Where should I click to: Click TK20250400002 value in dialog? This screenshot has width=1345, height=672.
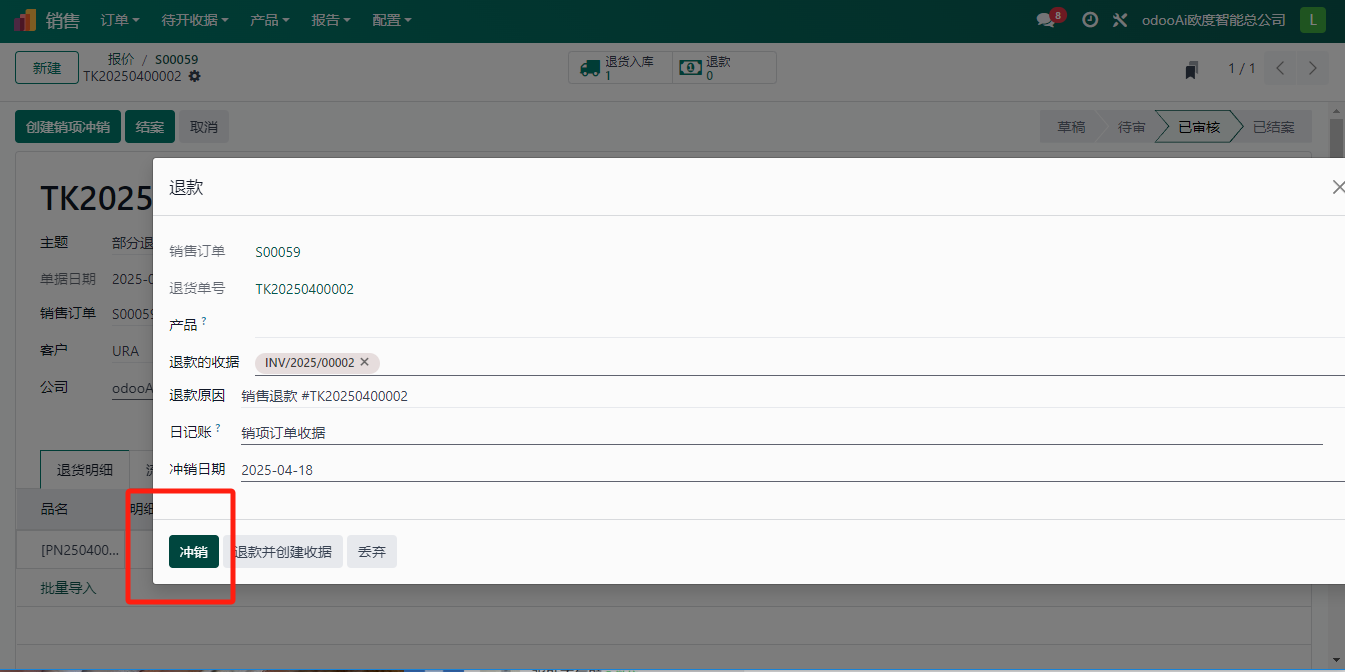point(305,289)
